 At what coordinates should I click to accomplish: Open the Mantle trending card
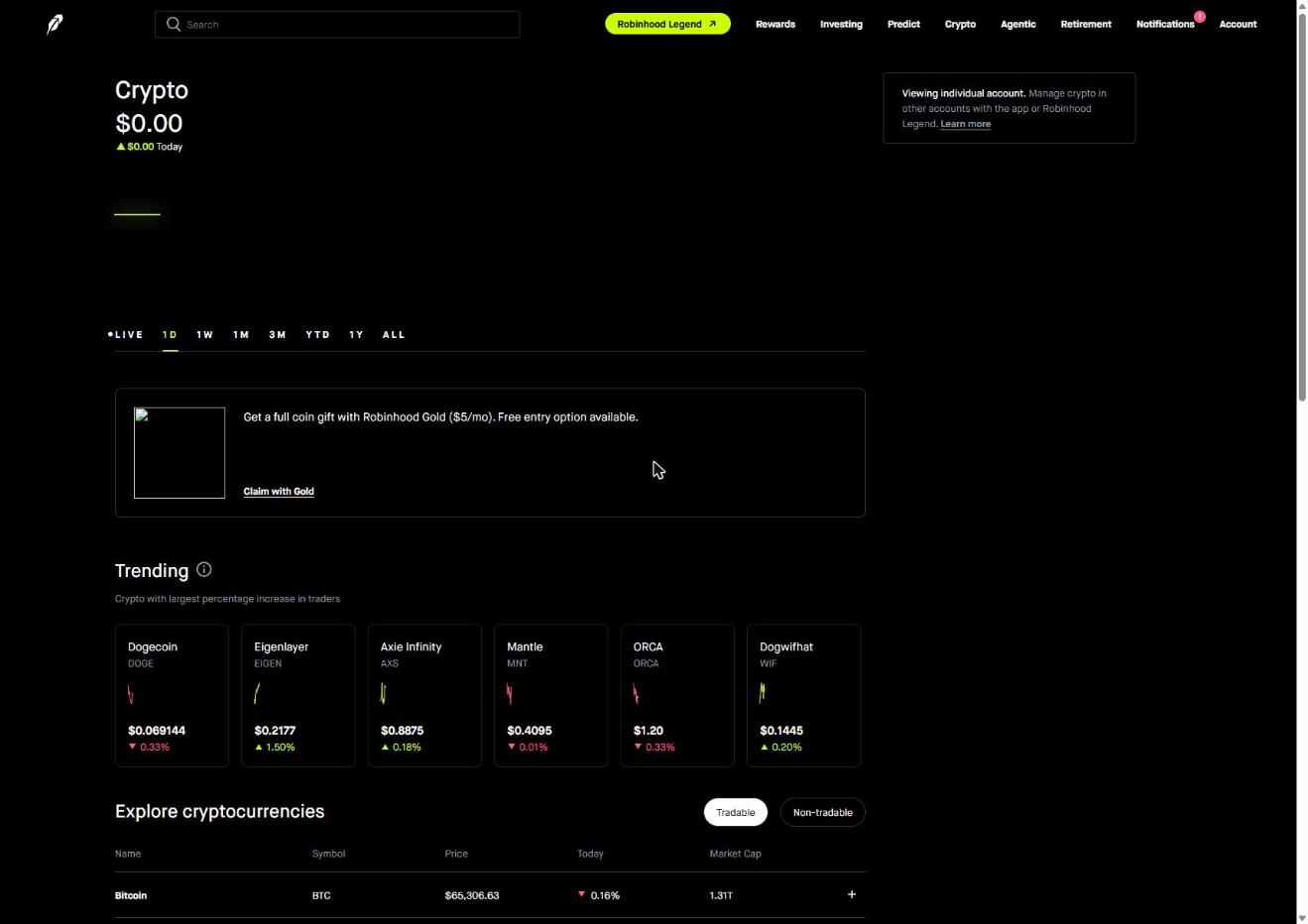click(551, 695)
